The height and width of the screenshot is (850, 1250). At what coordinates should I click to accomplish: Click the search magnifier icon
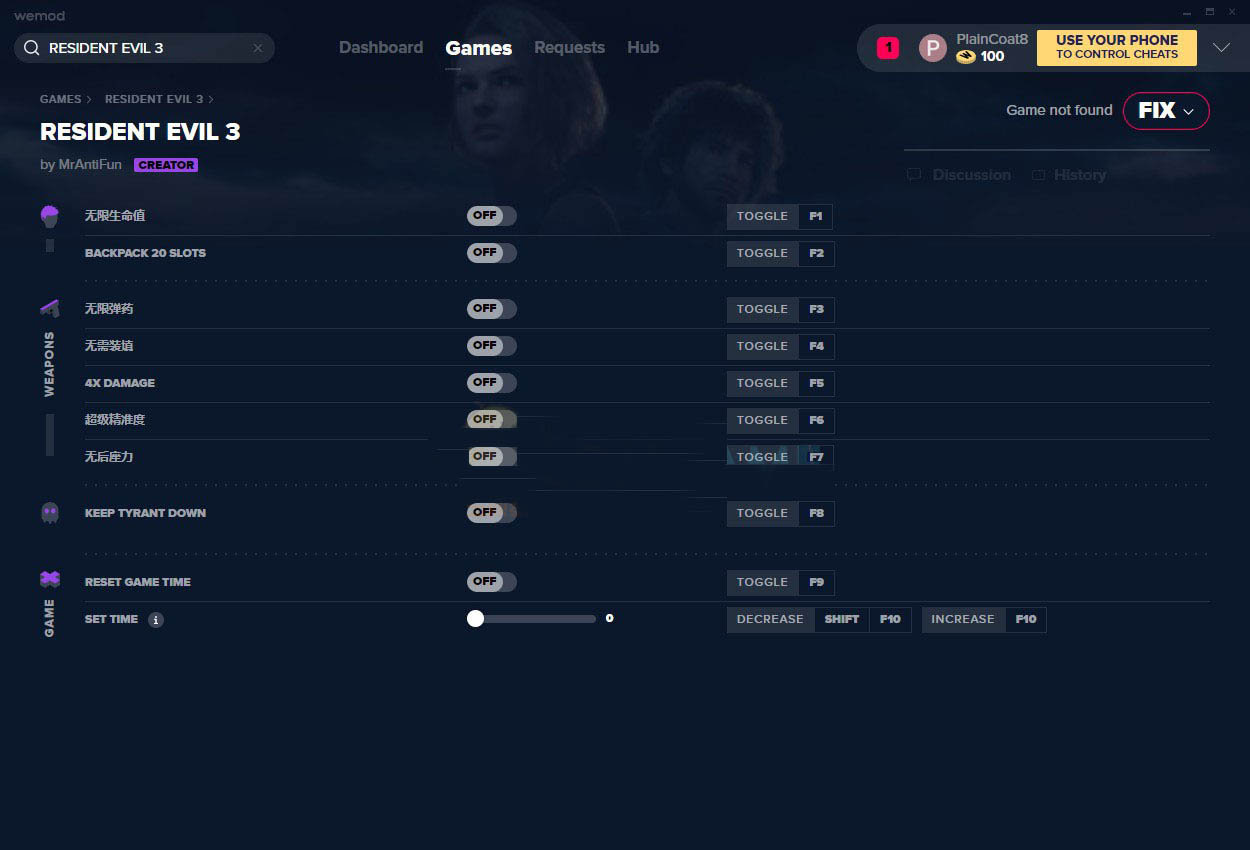click(x=31, y=48)
